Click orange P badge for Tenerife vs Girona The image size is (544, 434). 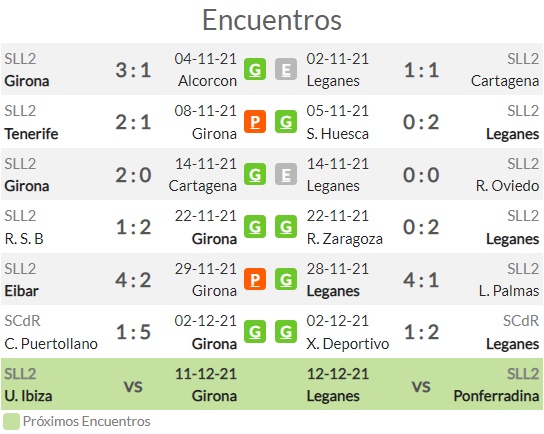(255, 121)
